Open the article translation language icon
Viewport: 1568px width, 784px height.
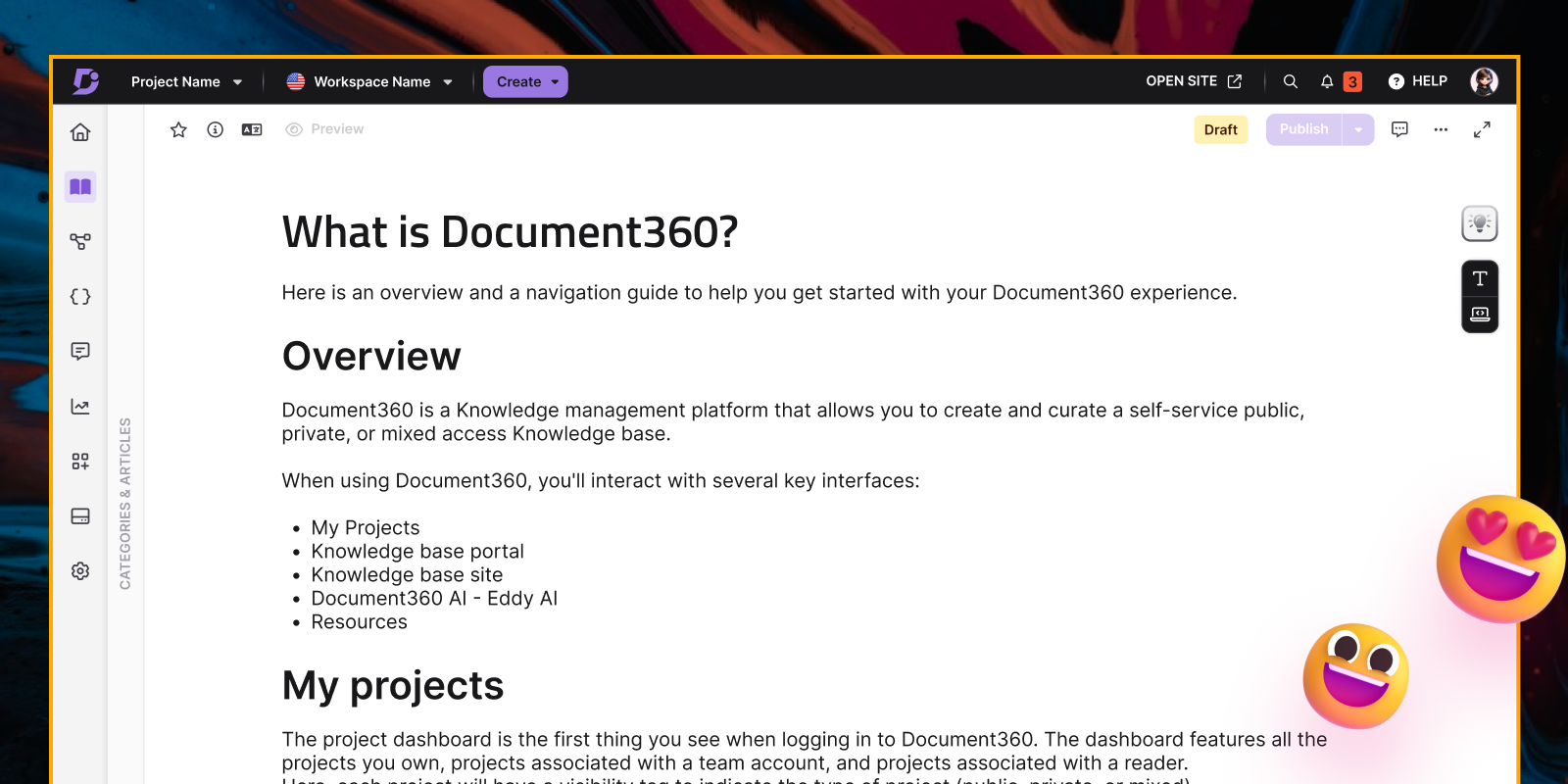pos(252,129)
